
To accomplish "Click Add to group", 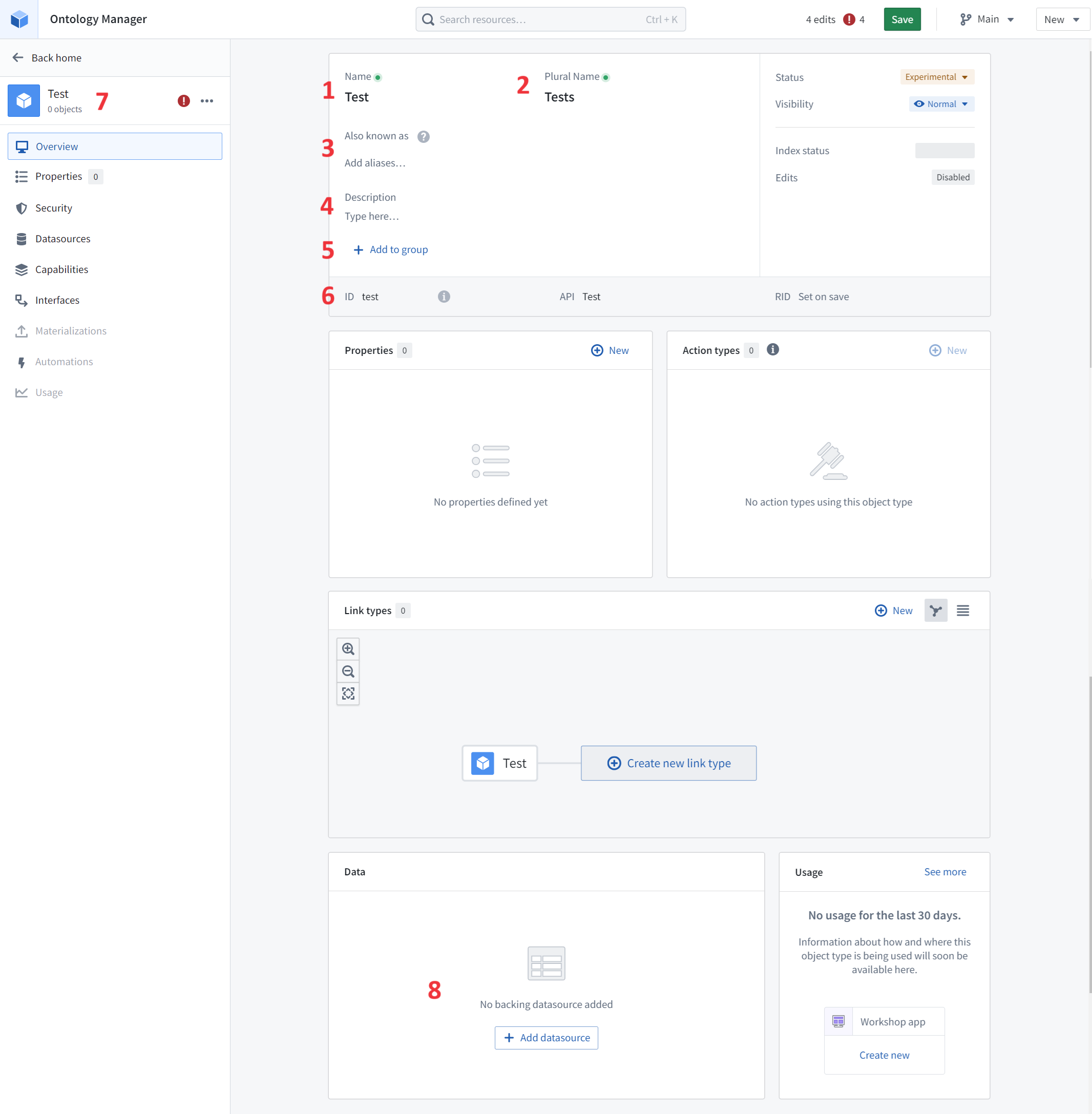I will (391, 249).
